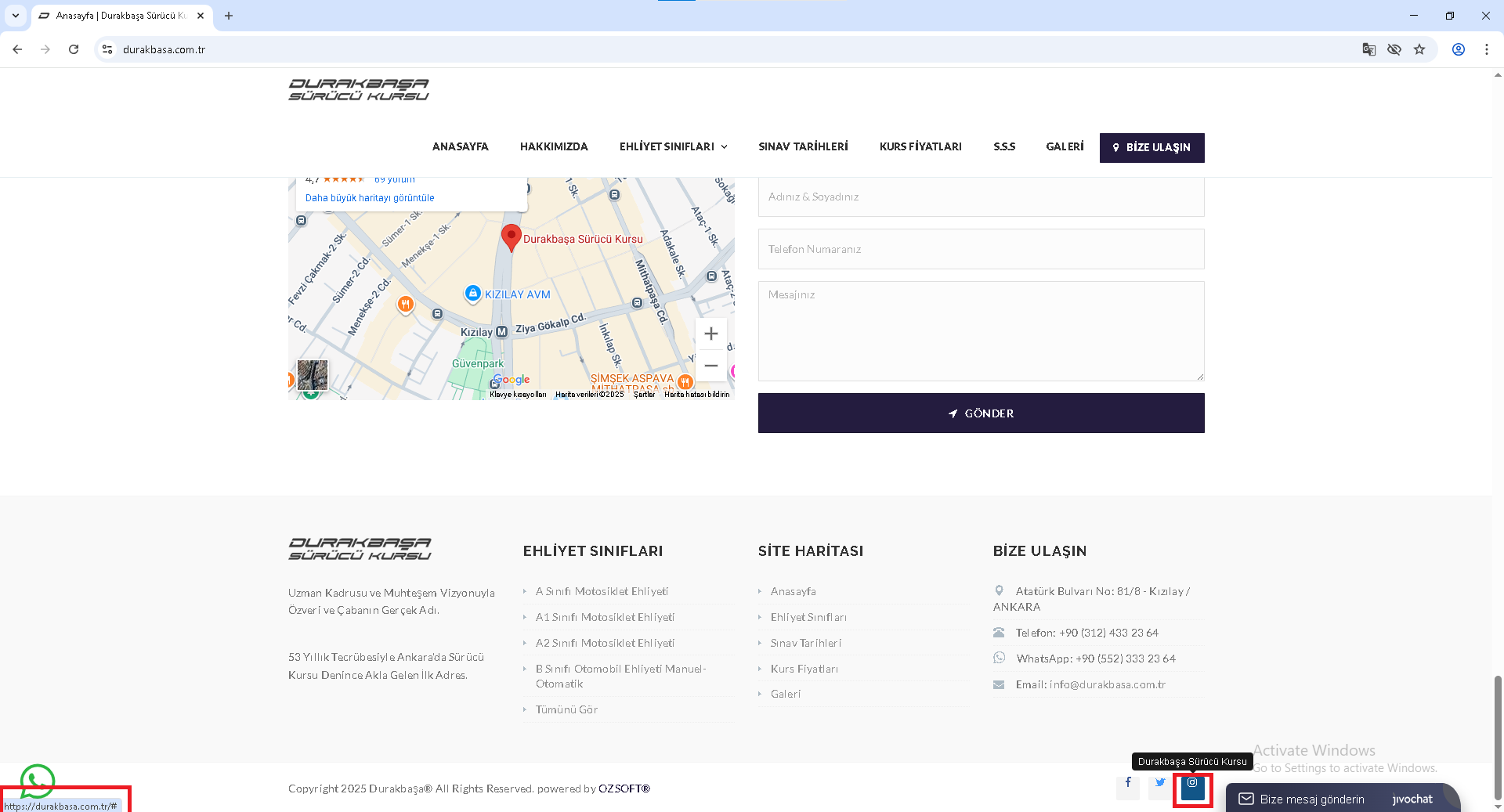The height and width of the screenshot is (812, 1504).
Task: Click the Mesajınız text area
Action: coord(981,331)
